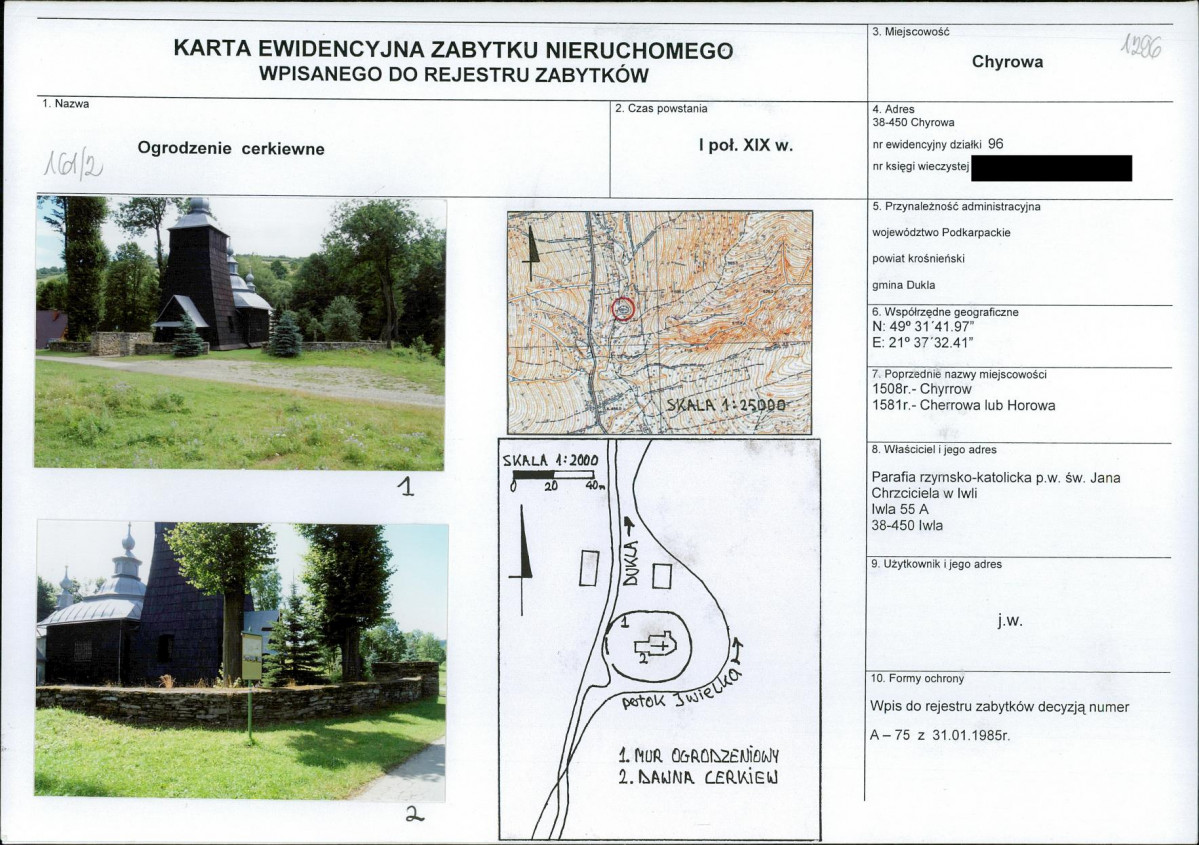Click the 'potok Iwielka' stream label
The width and height of the screenshot is (1199, 845).
click(x=683, y=691)
